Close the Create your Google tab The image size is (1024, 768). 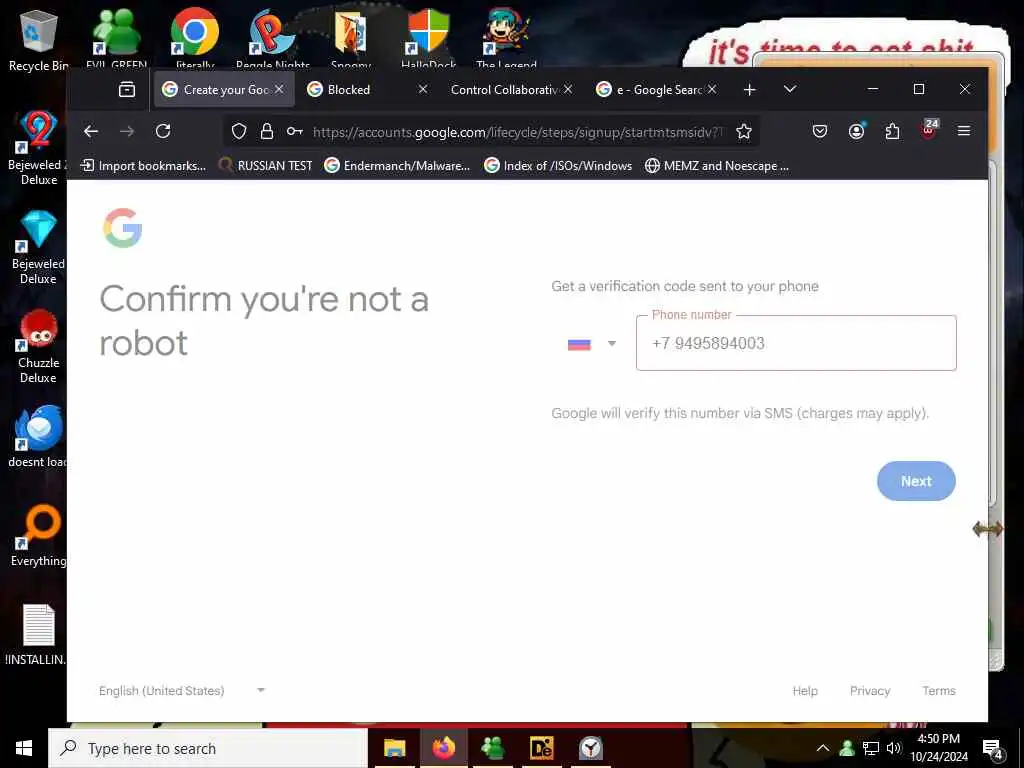tap(279, 89)
